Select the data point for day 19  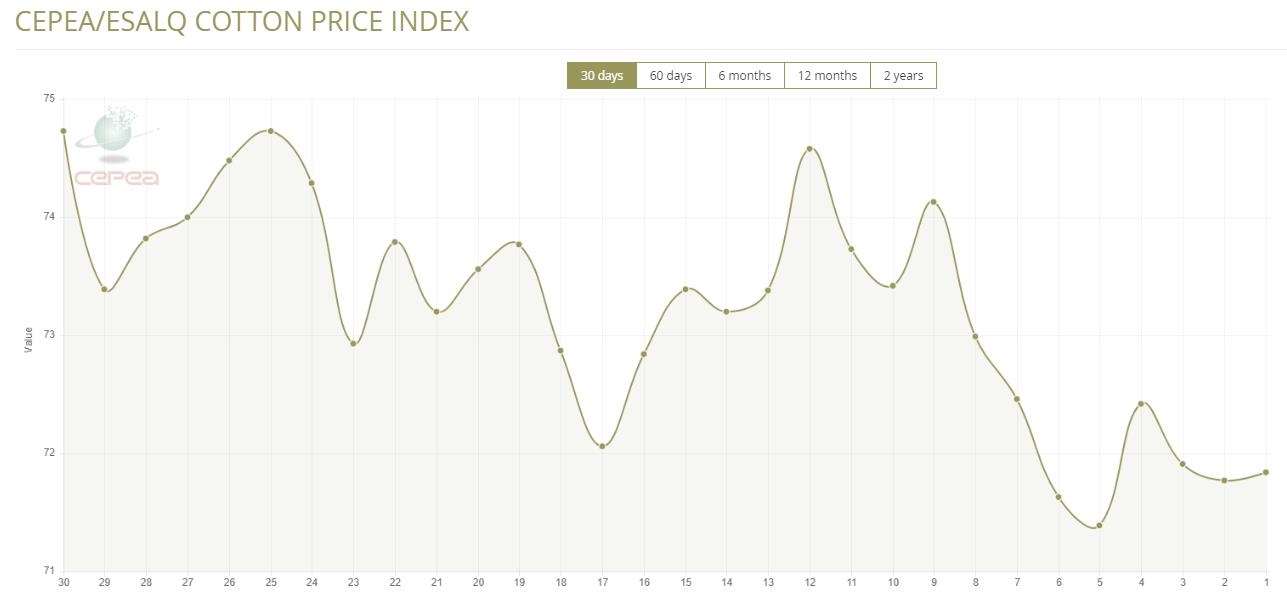tap(519, 244)
